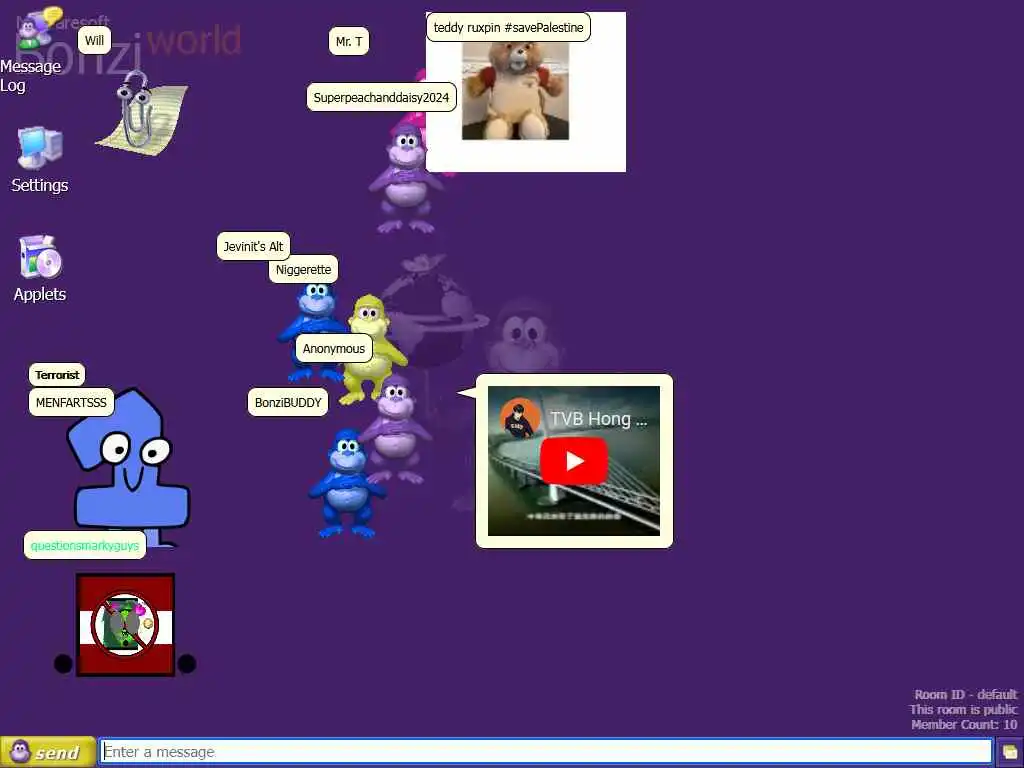Click the "Mr. T" name tag
Screen dimensions: 1024x768
349,42
